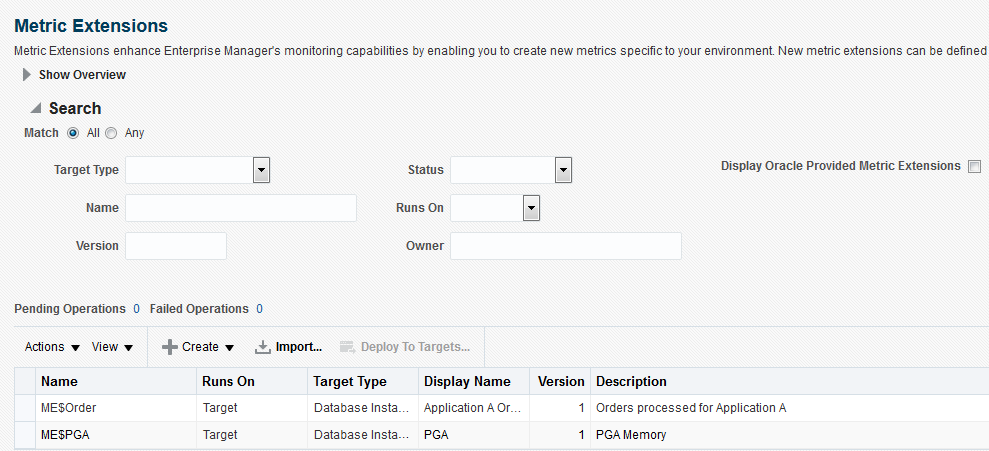Collapse the Search section triangle
The height and width of the screenshot is (451, 989).
(x=36, y=108)
